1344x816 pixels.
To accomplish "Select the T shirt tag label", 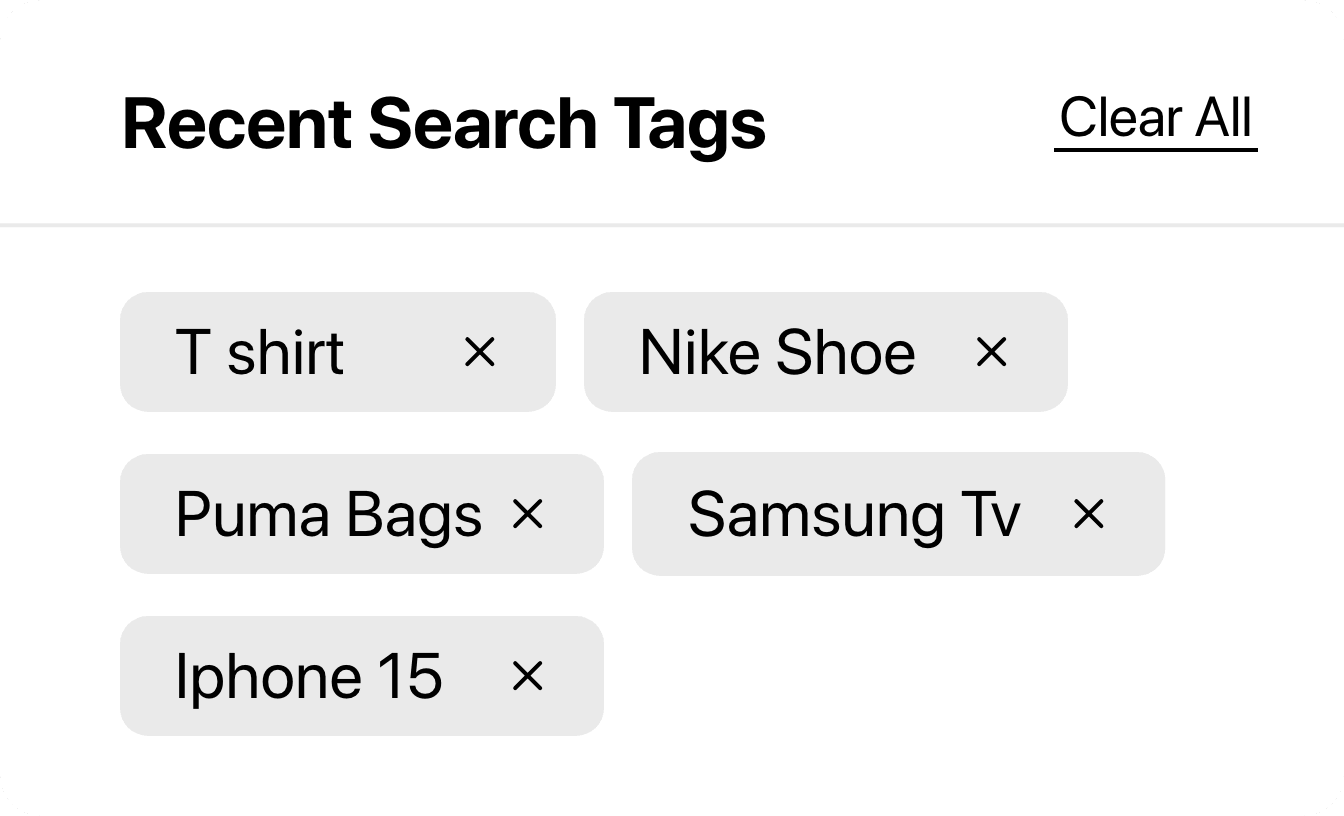I will [260, 353].
